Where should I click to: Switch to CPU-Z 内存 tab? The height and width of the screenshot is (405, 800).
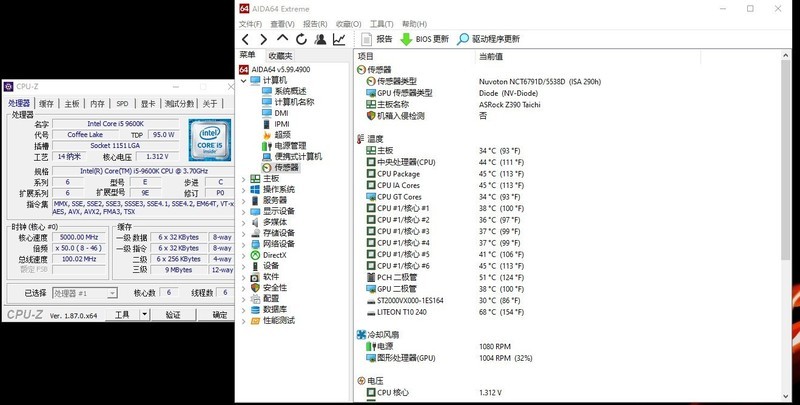pyautogui.click(x=97, y=104)
